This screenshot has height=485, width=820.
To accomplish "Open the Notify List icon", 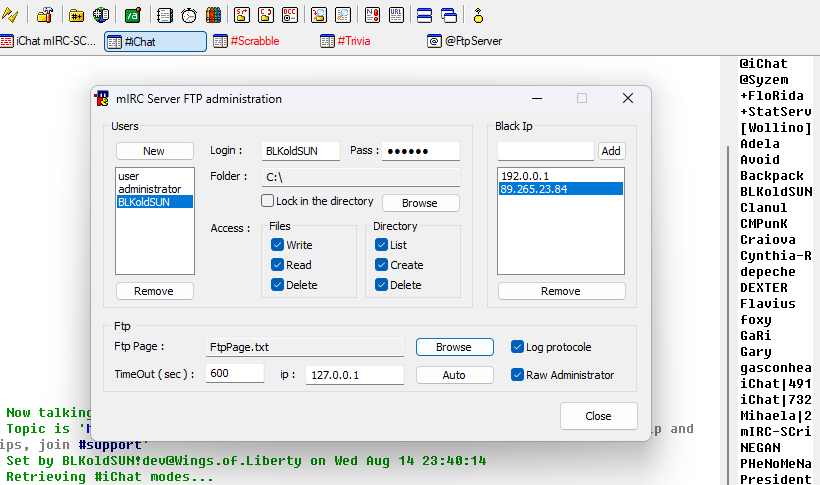I will coord(372,15).
